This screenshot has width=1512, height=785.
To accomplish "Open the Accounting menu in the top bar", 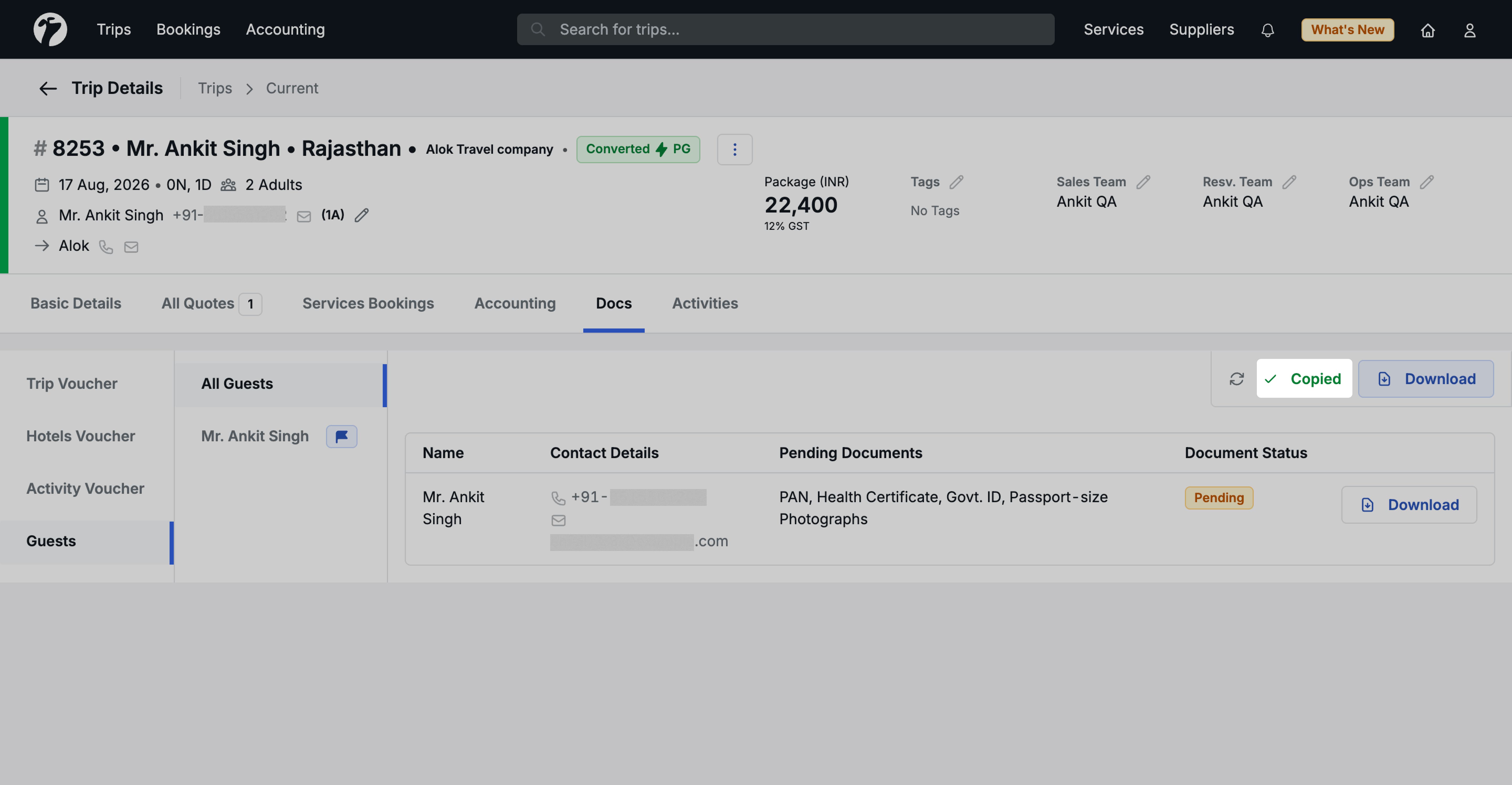I will click(x=285, y=29).
